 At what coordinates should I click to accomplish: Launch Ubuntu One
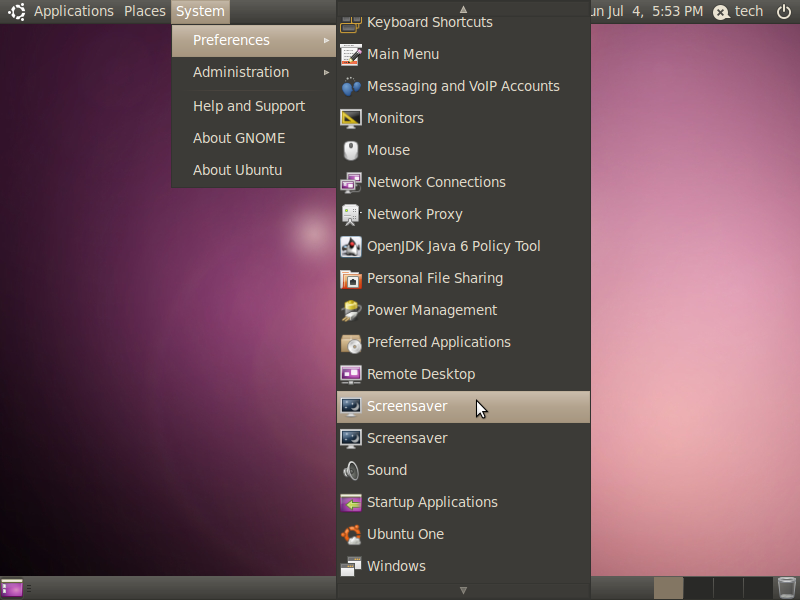pyautogui.click(x=463, y=535)
